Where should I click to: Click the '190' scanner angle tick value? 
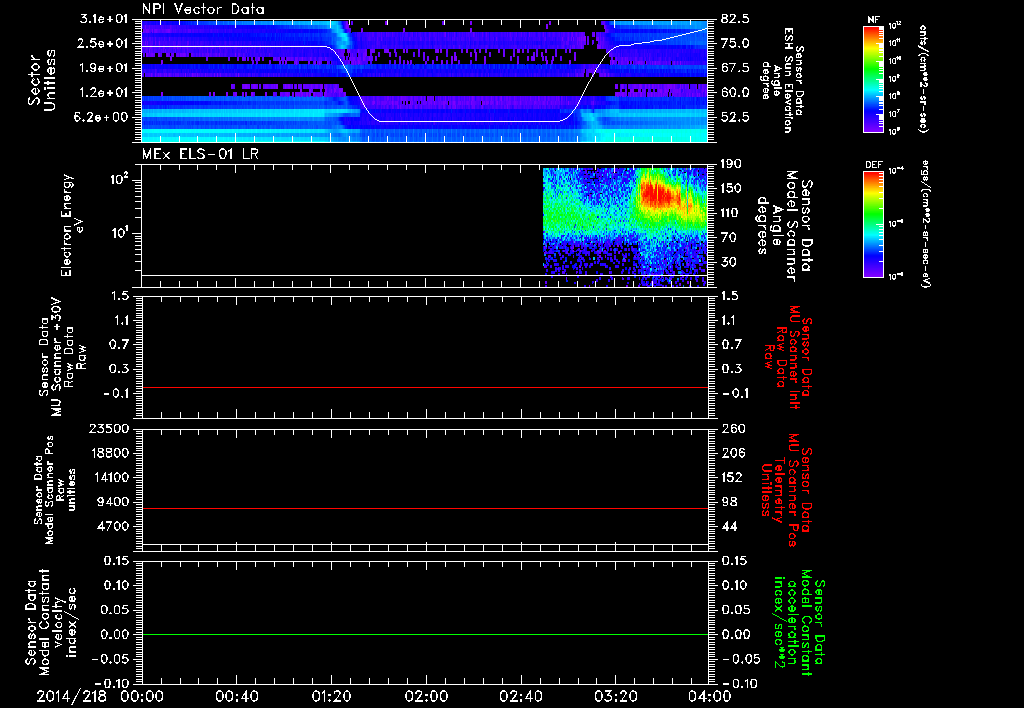[x=731, y=164]
